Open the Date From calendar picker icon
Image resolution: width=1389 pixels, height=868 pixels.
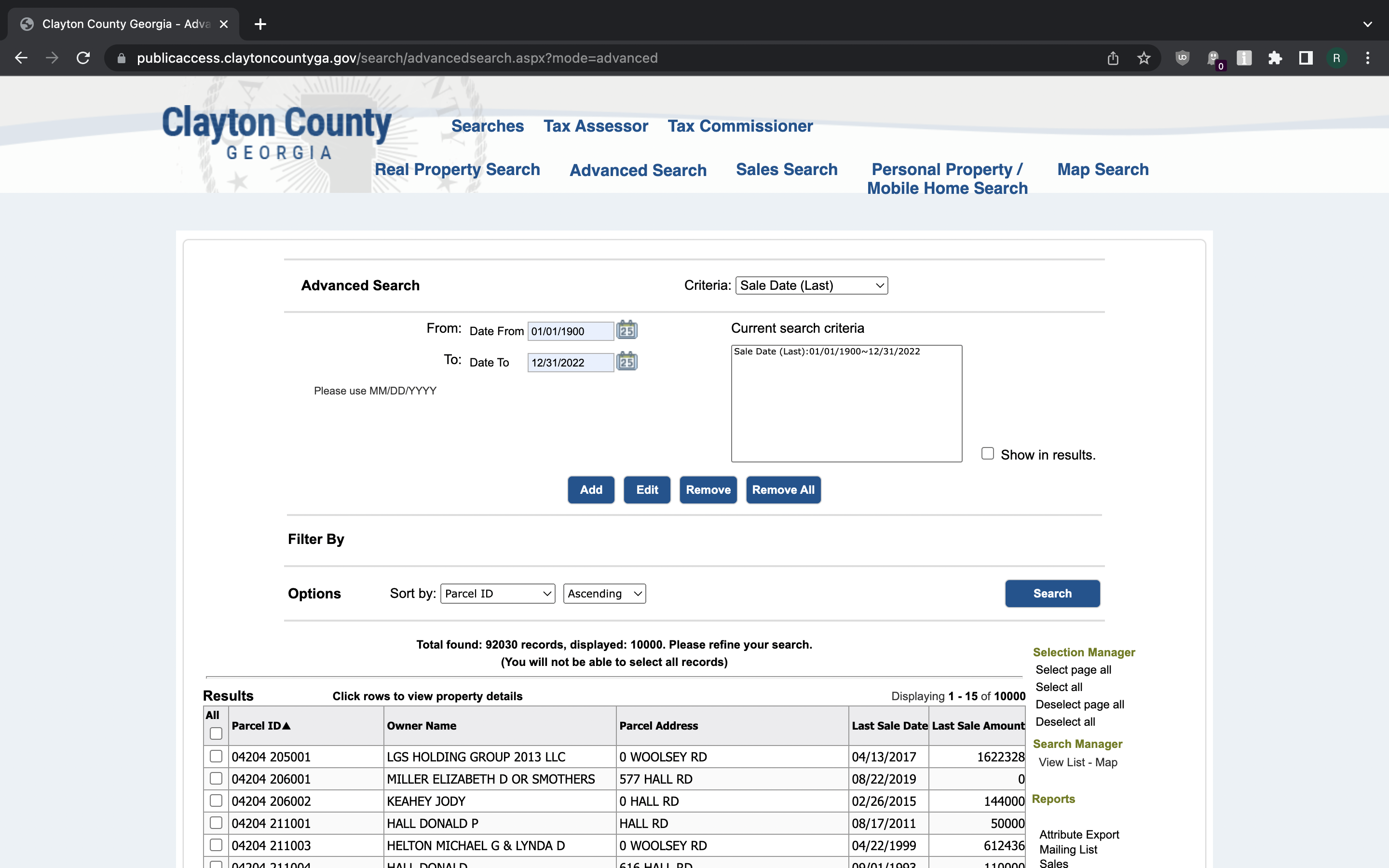click(x=627, y=330)
